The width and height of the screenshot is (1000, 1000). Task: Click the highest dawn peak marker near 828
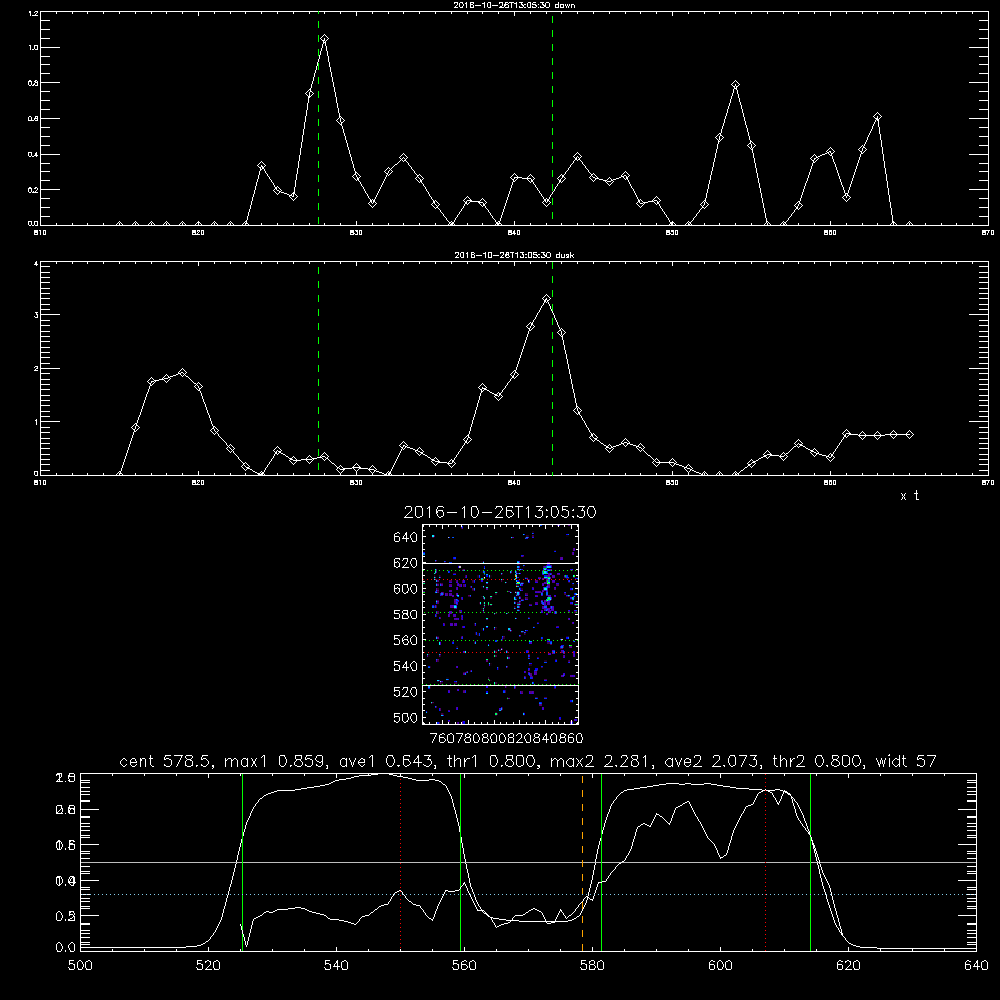(325, 39)
